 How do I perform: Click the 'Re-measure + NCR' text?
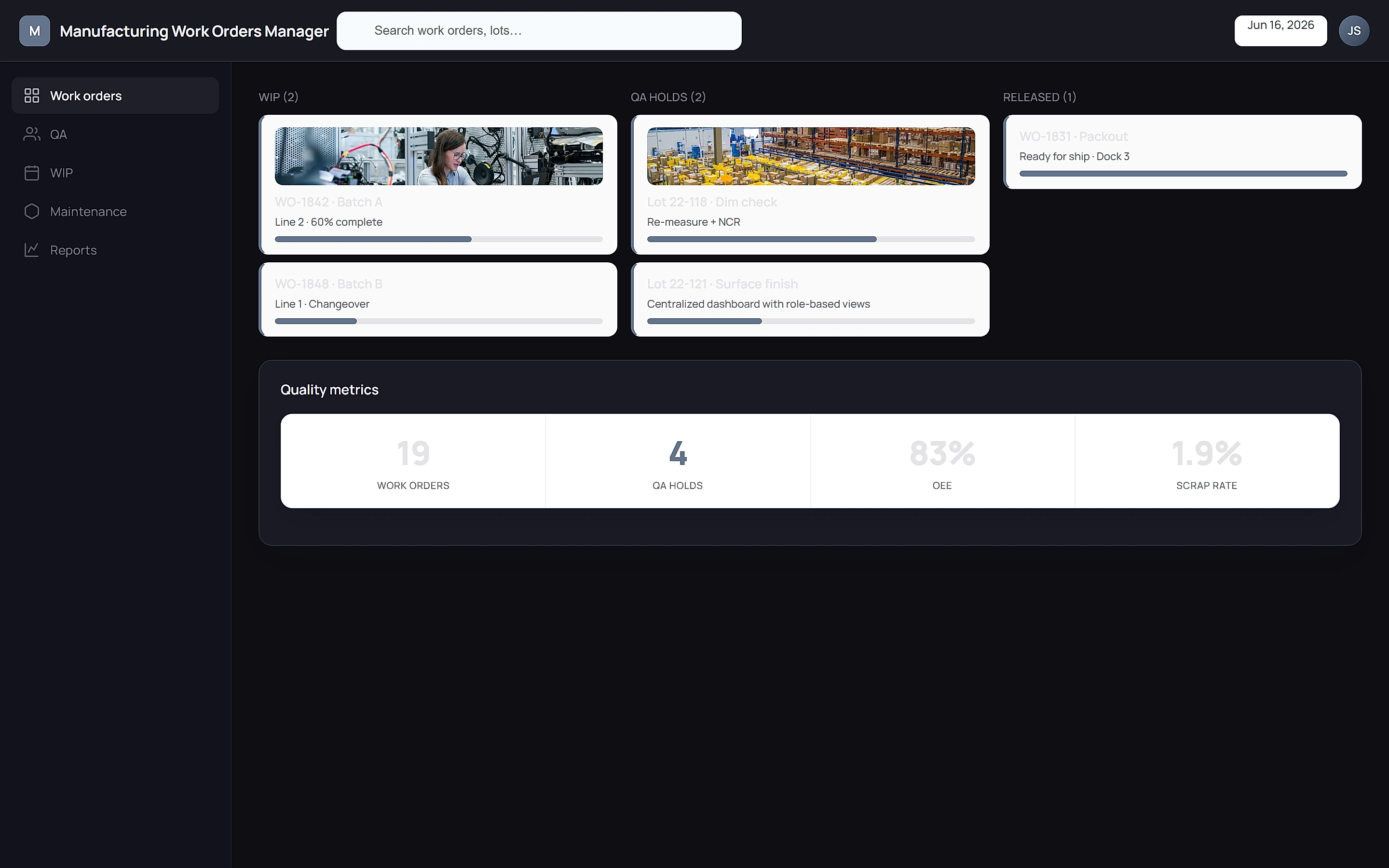click(694, 222)
